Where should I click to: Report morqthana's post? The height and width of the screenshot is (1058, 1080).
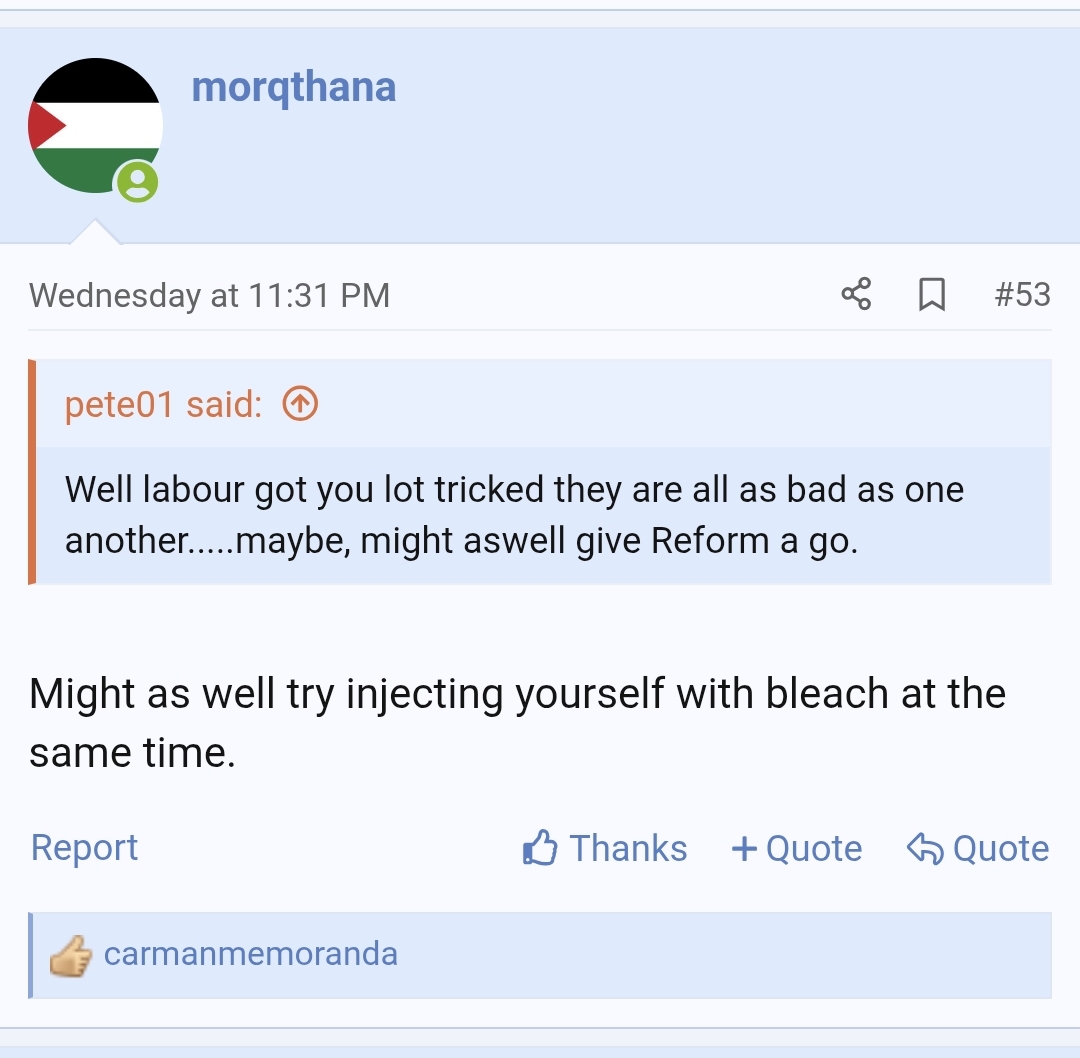[84, 847]
